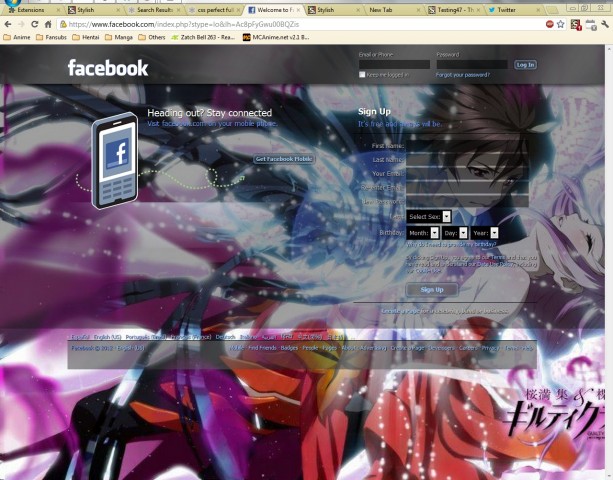
Task: Click the First Name field
Action: click(467, 146)
